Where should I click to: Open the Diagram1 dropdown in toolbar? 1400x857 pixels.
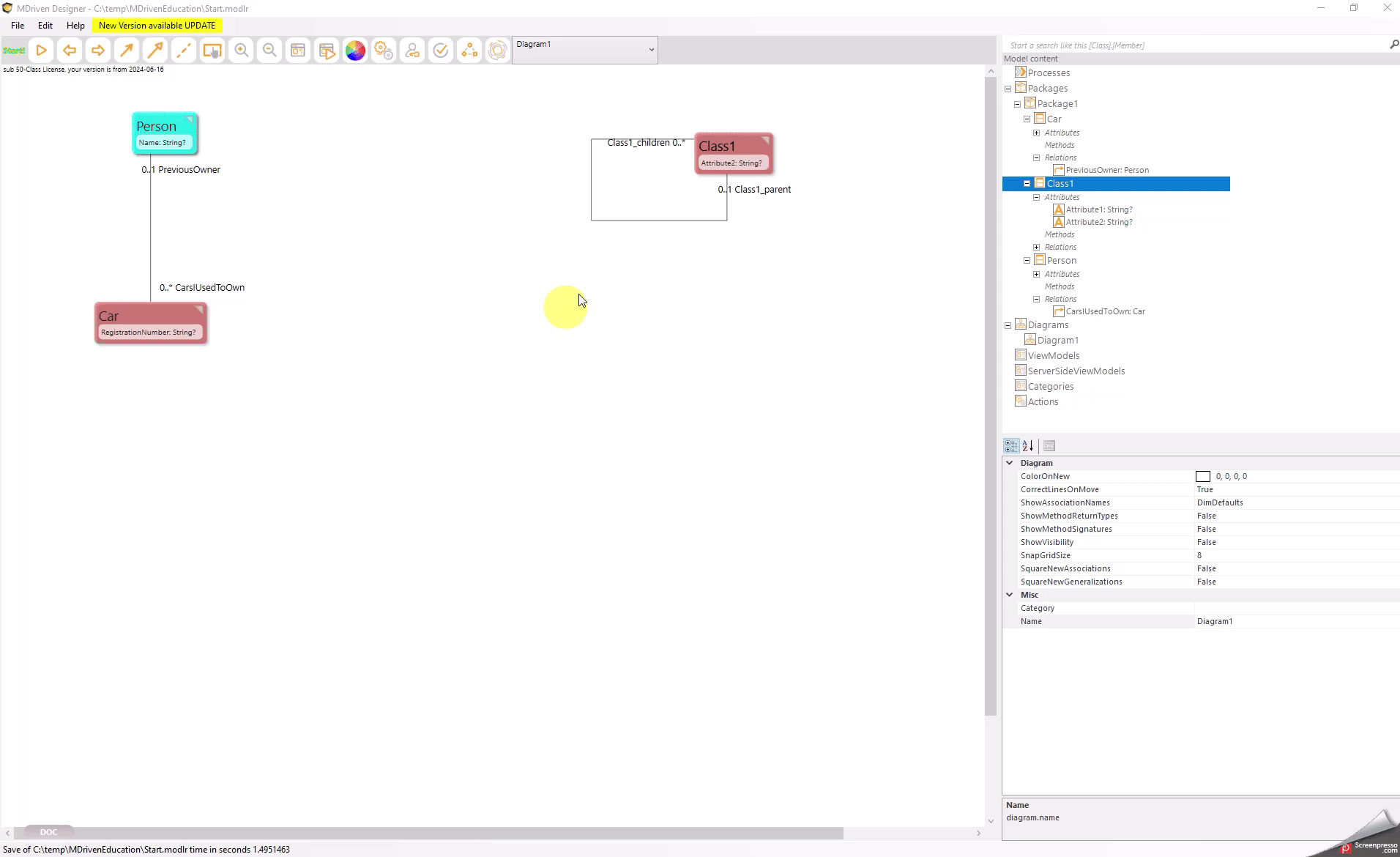tap(651, 50)
